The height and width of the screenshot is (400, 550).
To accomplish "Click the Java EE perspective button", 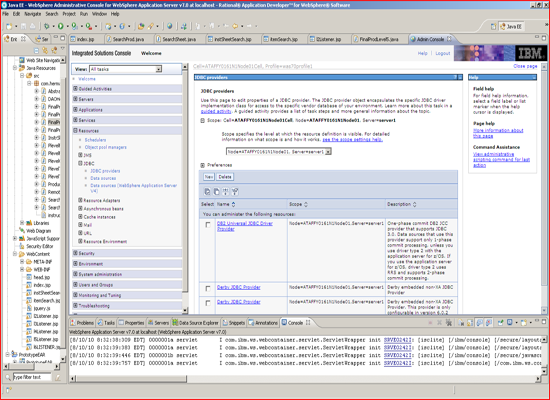I will [x=512, y=27].
